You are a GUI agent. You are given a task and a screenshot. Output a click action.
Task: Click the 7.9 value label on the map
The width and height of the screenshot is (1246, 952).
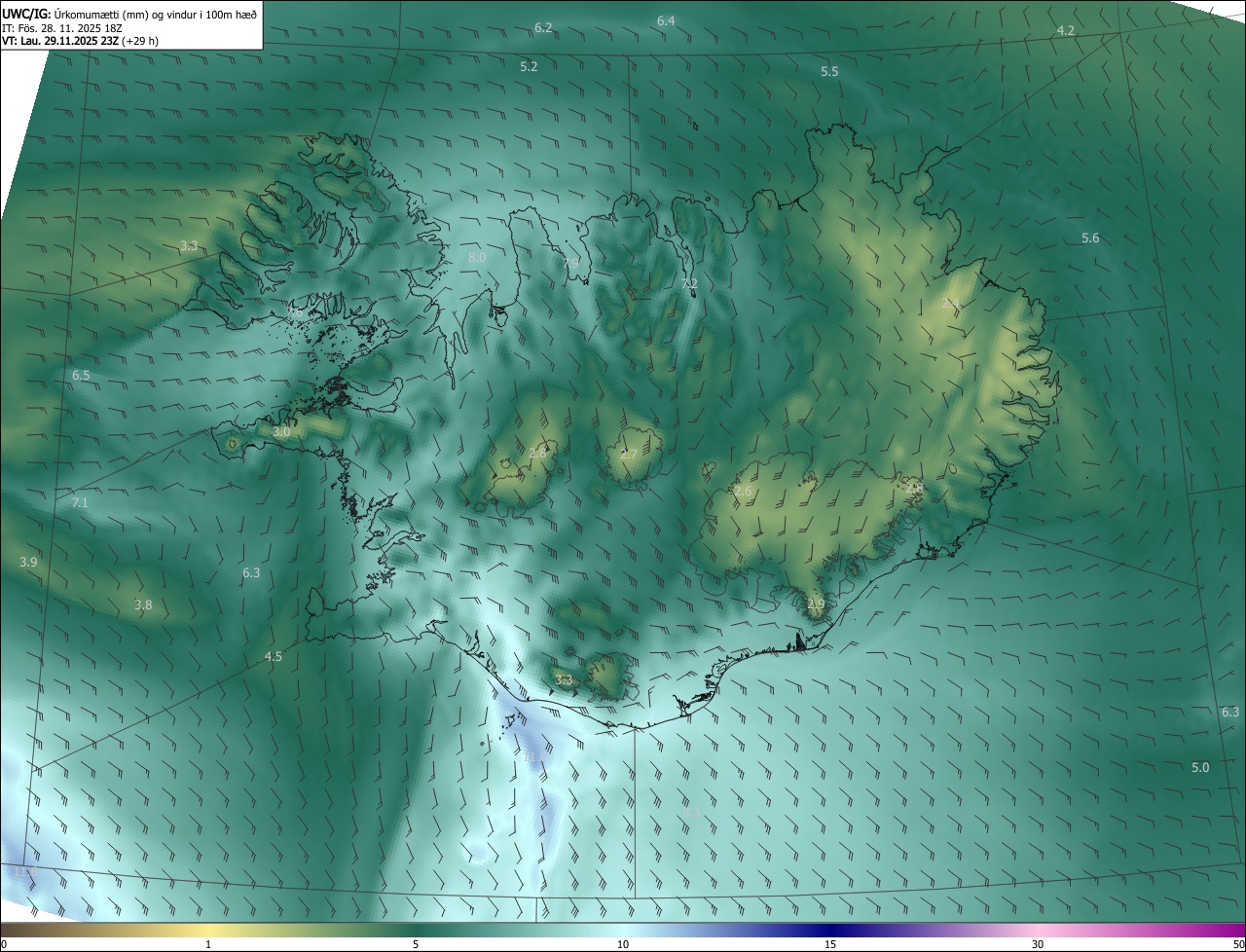coord(571,263)
